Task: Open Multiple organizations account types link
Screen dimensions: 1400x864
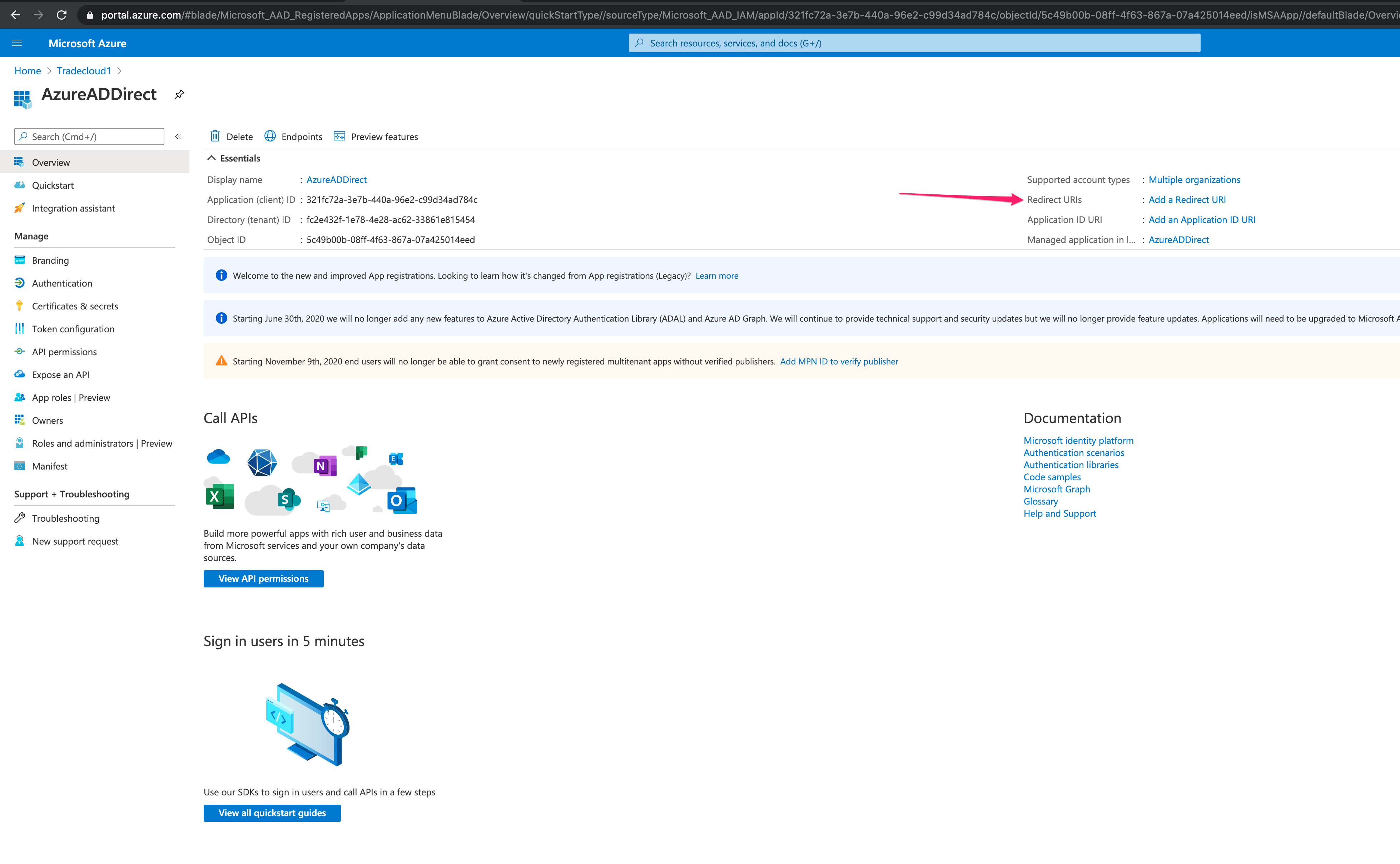Action: [x=1194, y=179]
